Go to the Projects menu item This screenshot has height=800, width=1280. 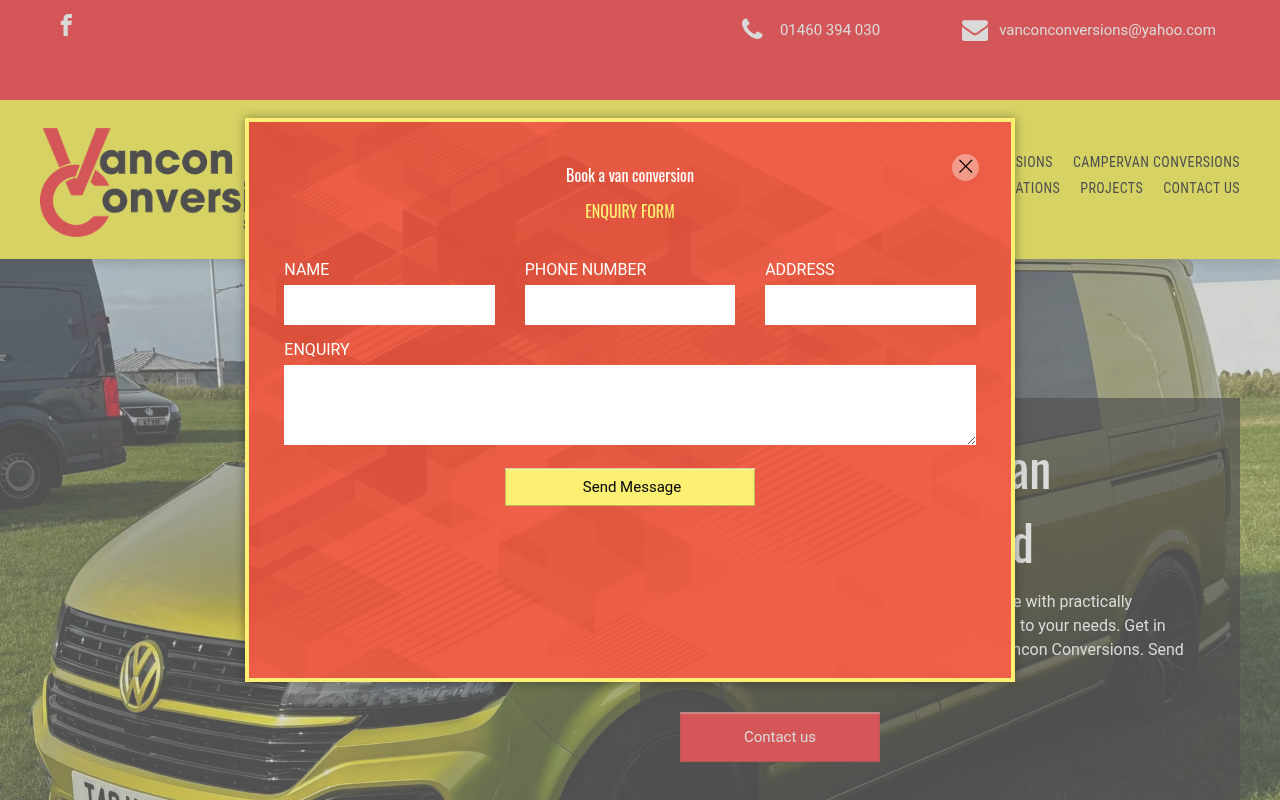click(1111, 188)
